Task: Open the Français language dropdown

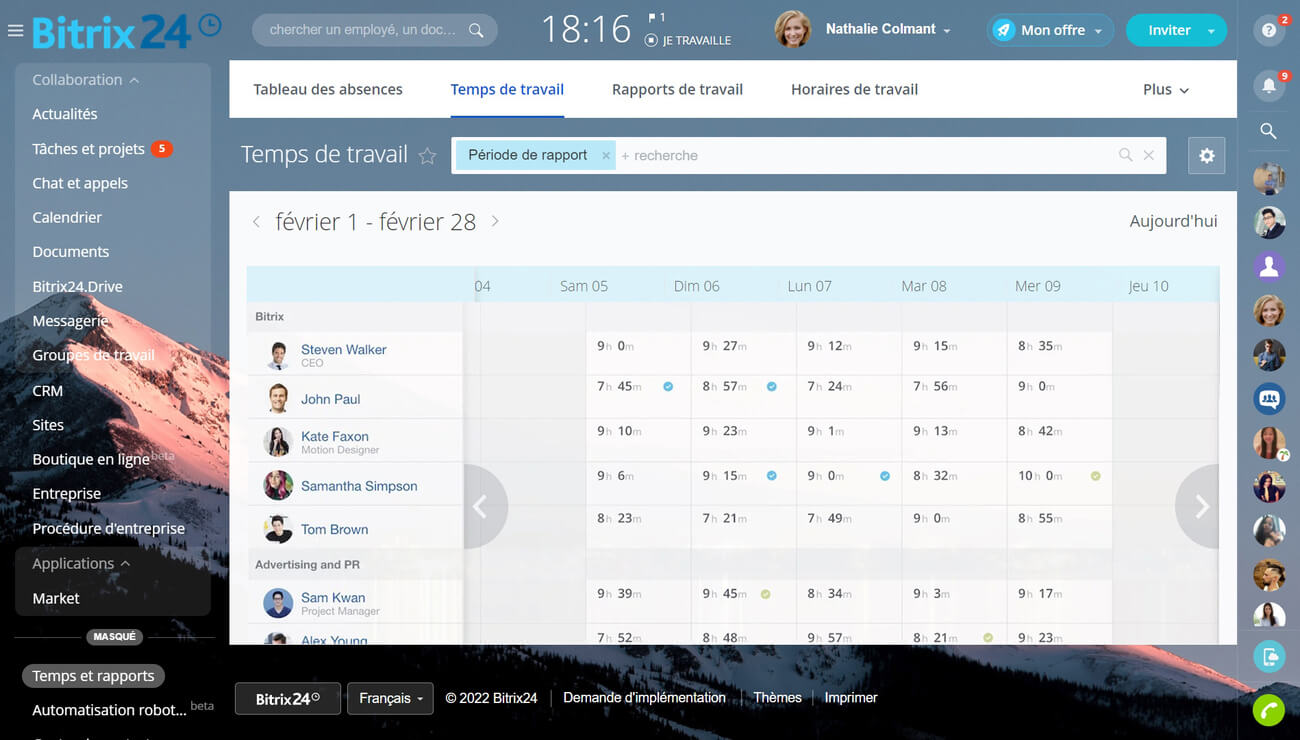Action: coord(389,699)
